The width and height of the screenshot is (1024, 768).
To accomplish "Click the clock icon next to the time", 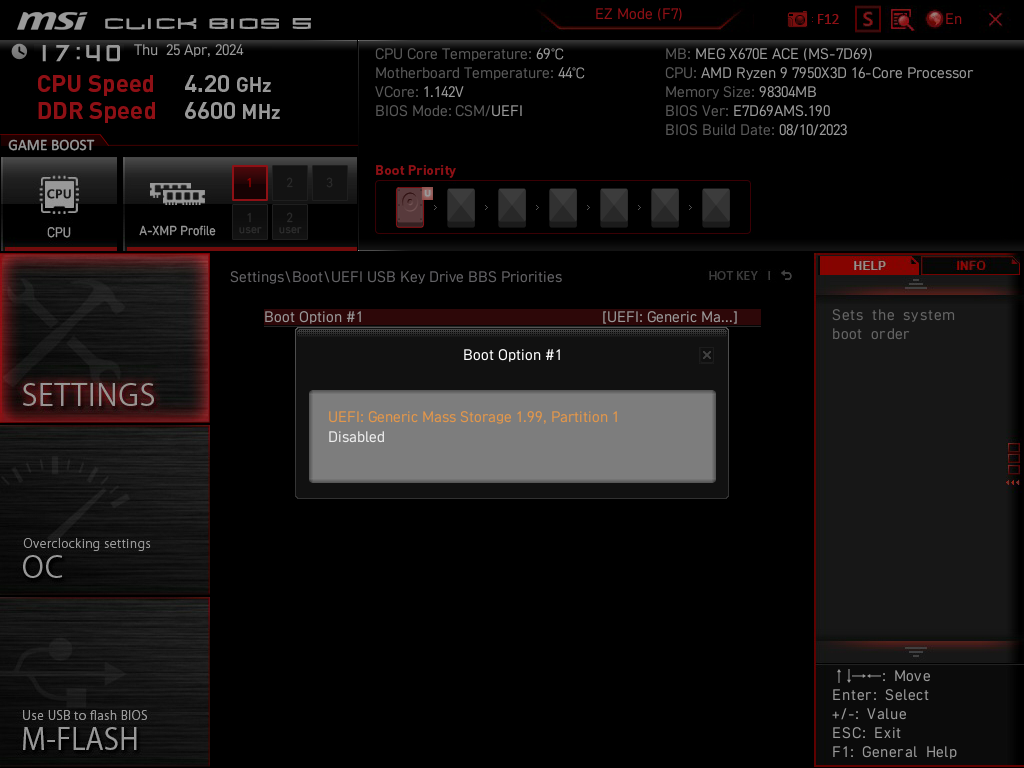I will point(20,52).
